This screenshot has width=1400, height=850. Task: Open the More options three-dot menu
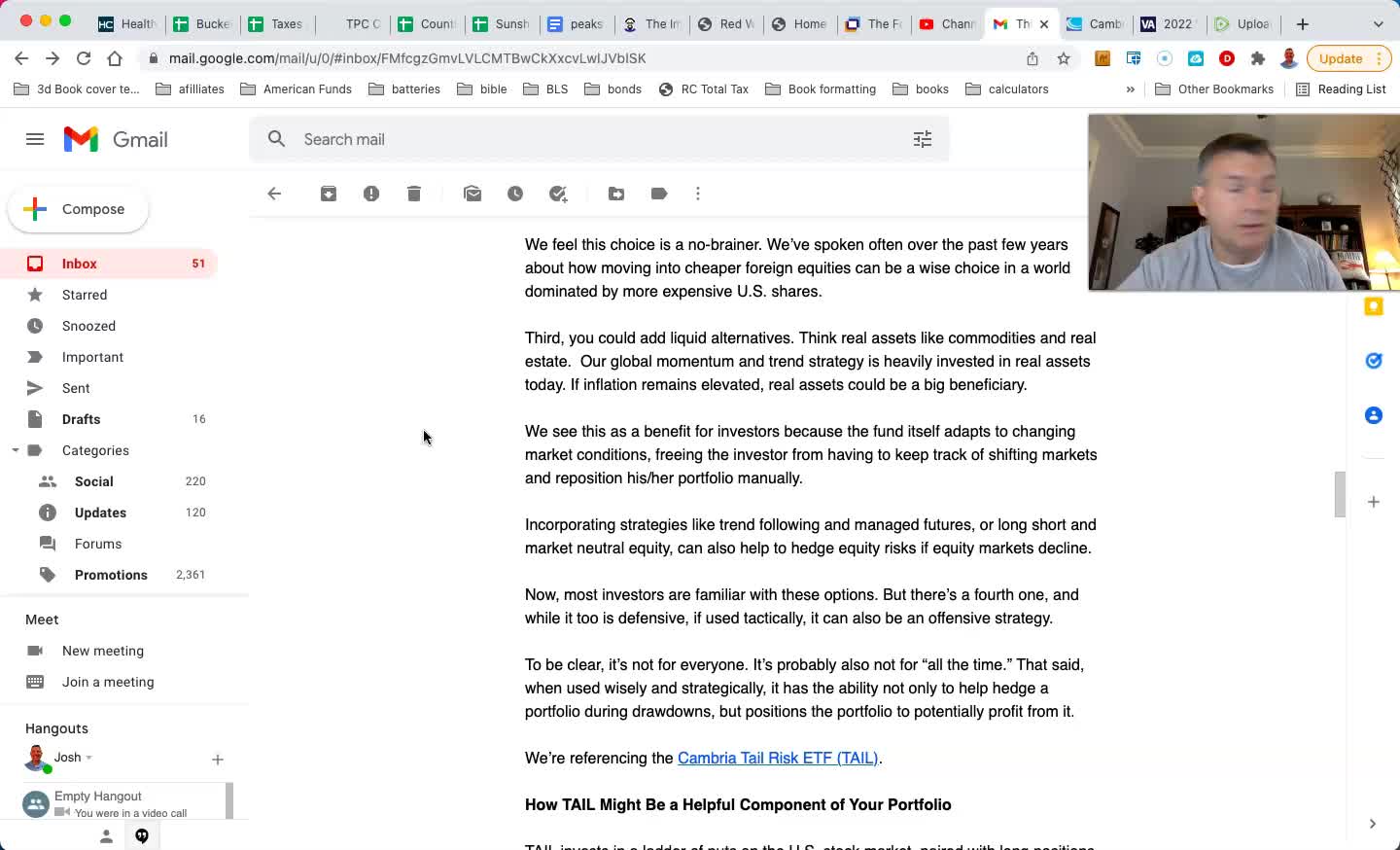click(x=698, y=194)
